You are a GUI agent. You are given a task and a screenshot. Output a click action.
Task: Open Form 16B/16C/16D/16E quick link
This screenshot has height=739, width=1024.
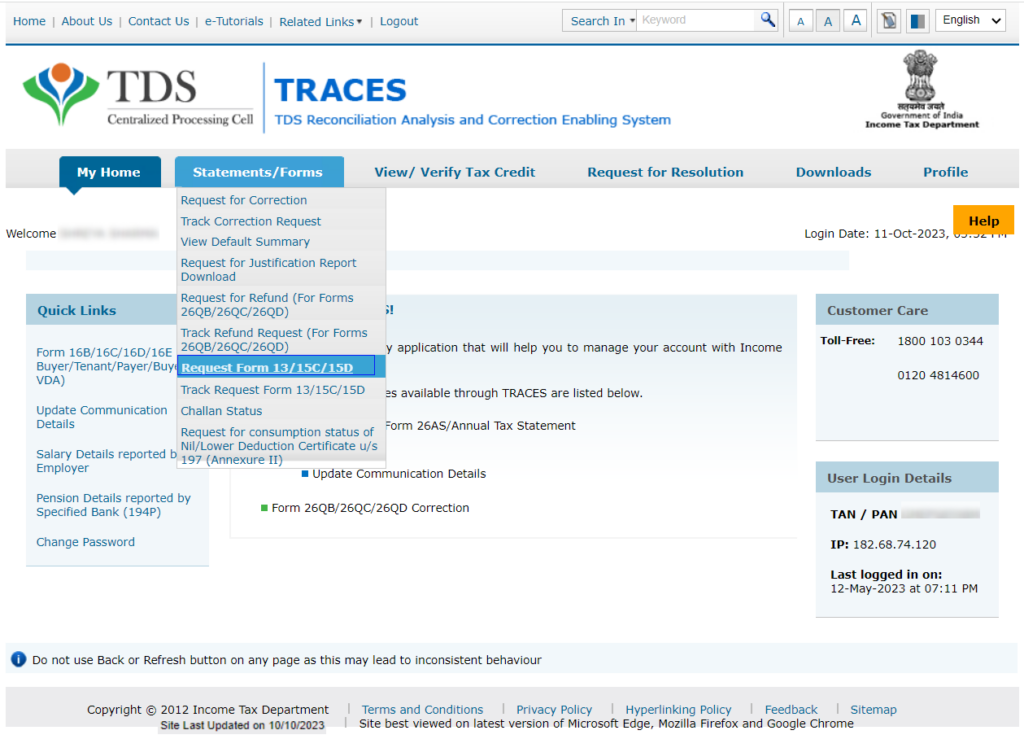click(106, 366)
